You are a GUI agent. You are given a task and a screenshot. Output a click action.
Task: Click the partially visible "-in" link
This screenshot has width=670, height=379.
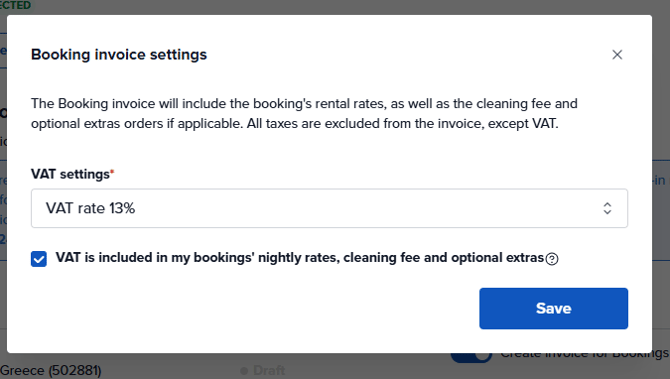659,180
